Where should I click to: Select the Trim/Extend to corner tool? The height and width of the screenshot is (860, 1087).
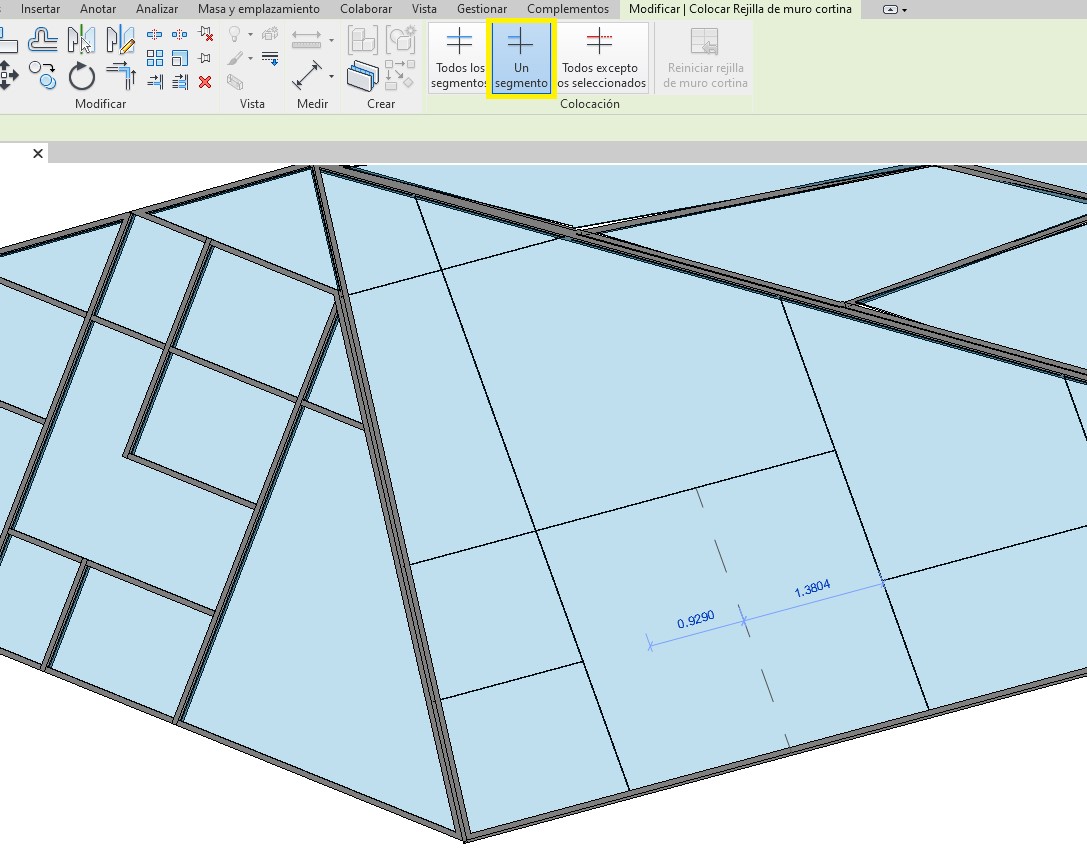pyautogui.click(x=120, y=75)
